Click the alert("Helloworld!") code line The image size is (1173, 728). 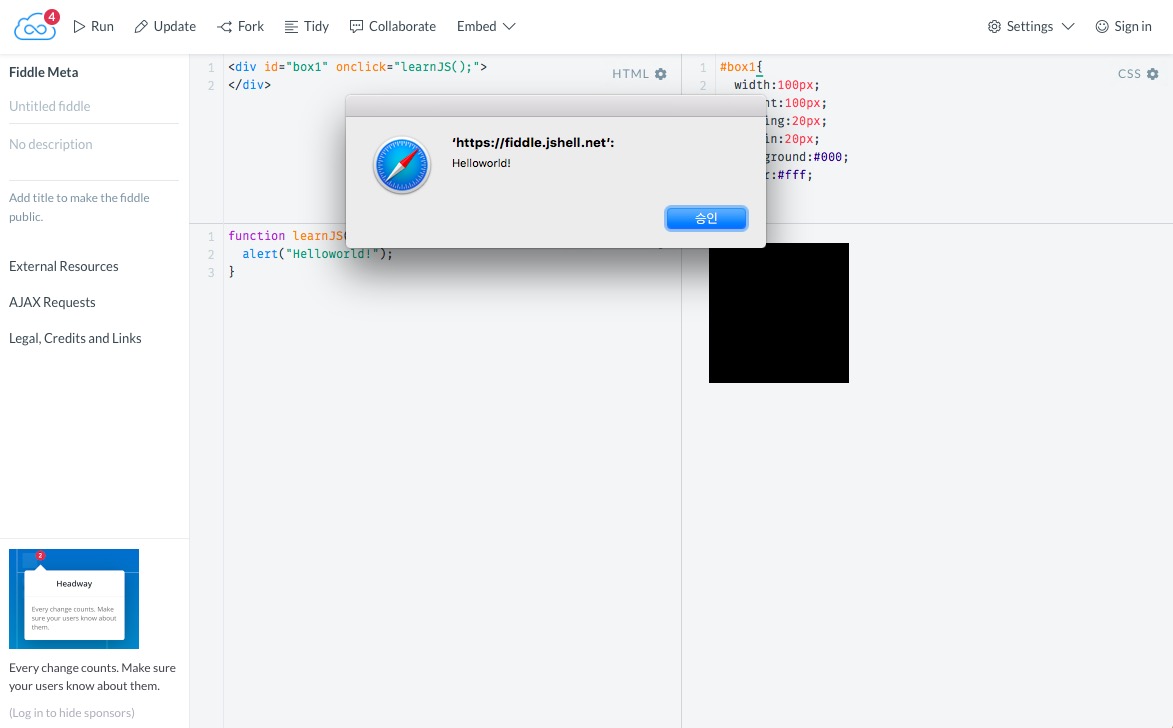click(x=317, y=254)
